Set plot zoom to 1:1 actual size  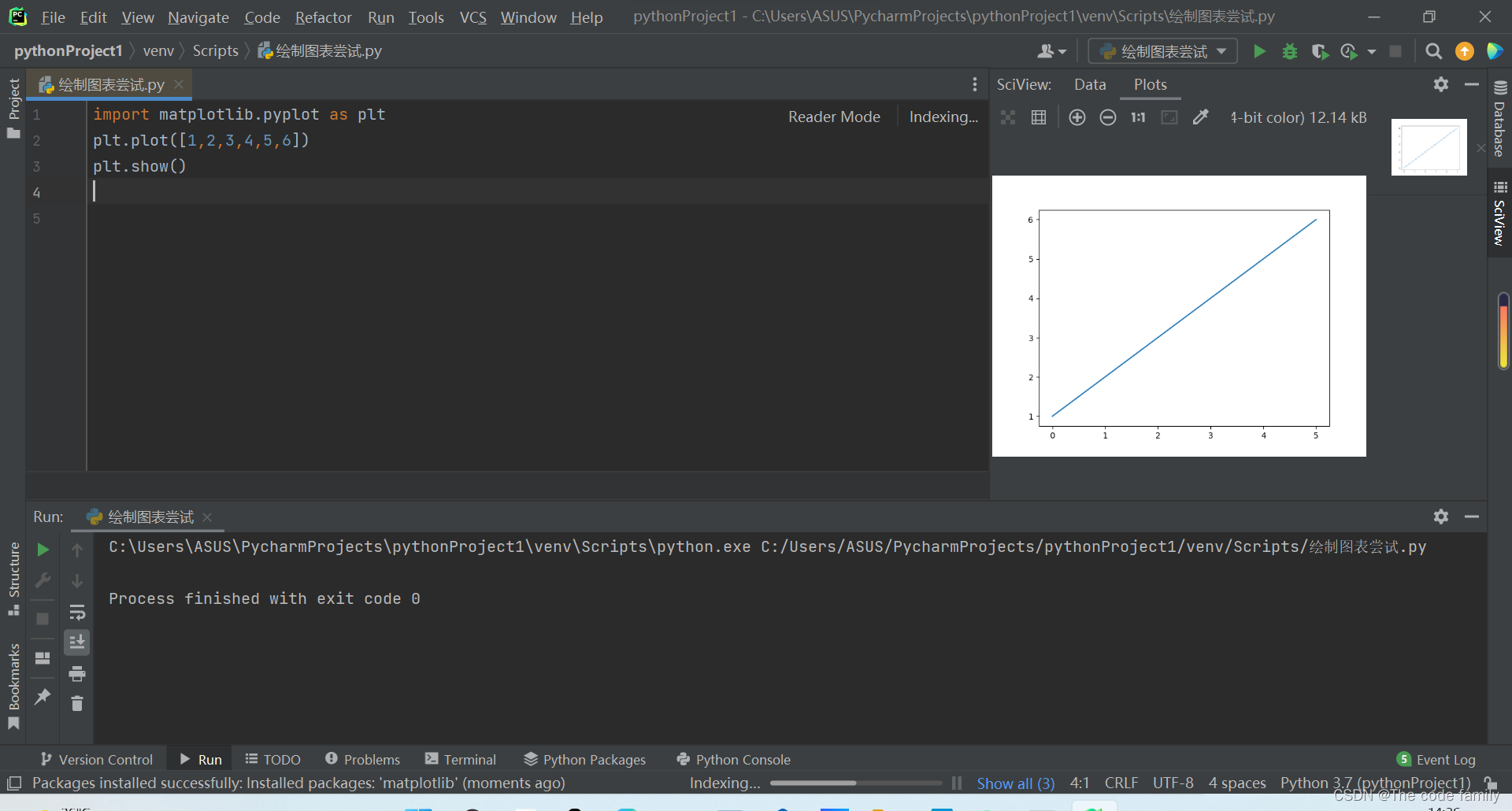(x=1137, y=117)
